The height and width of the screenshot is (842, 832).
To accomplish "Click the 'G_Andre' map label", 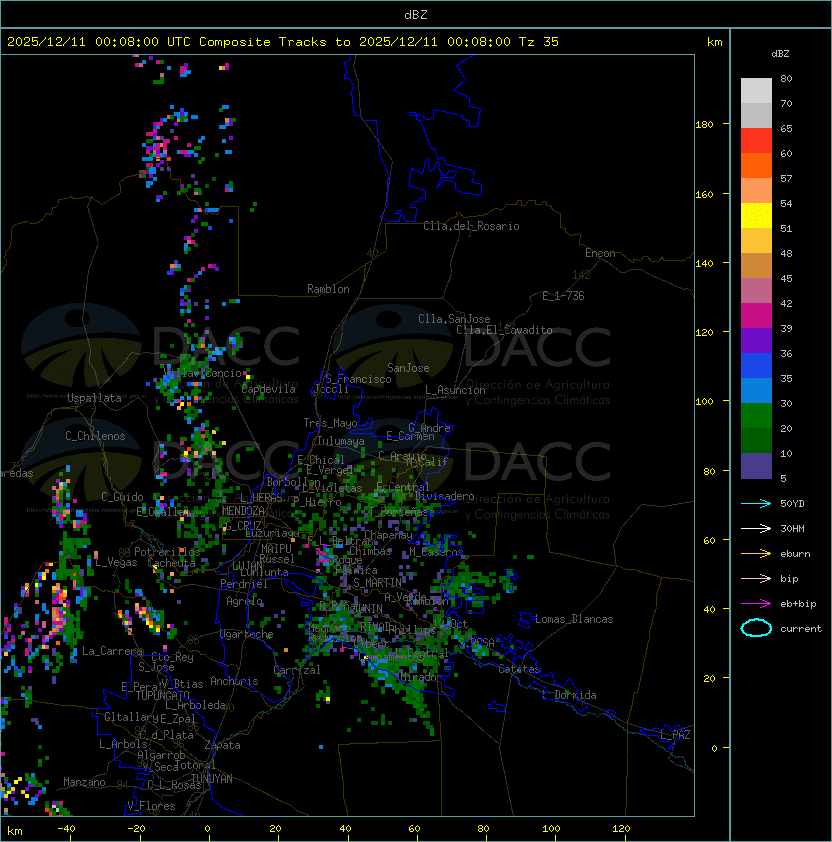I will (429, 428).
